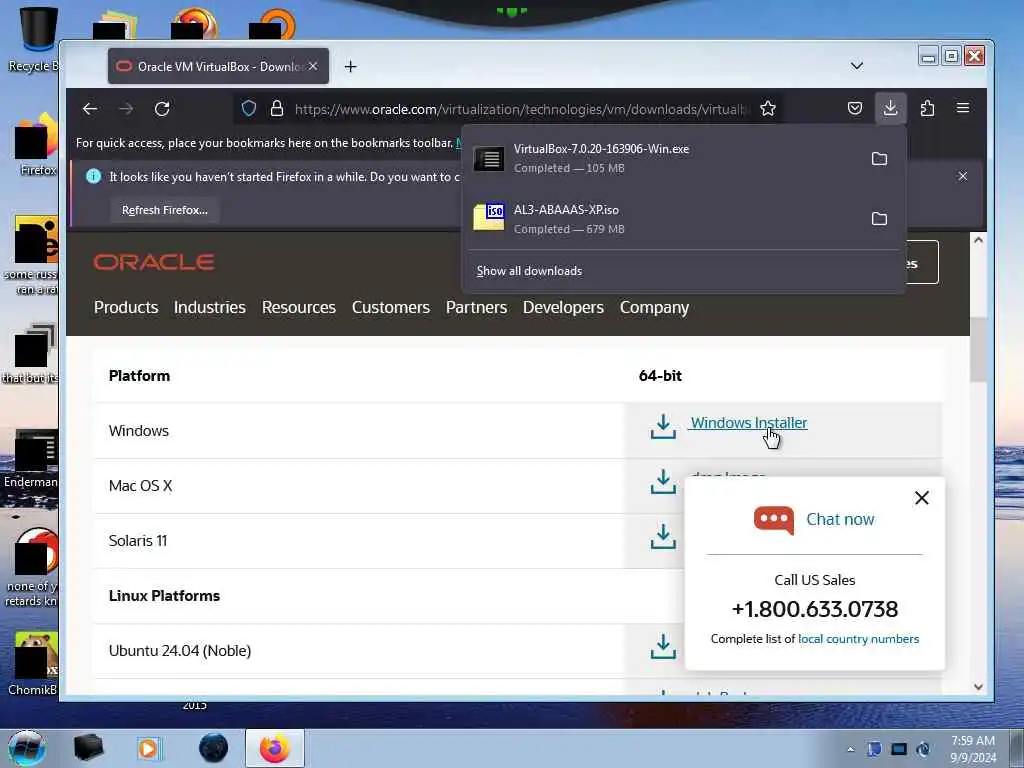
Task: Reload the page with the refresh icon
Action: pos(162,109)
